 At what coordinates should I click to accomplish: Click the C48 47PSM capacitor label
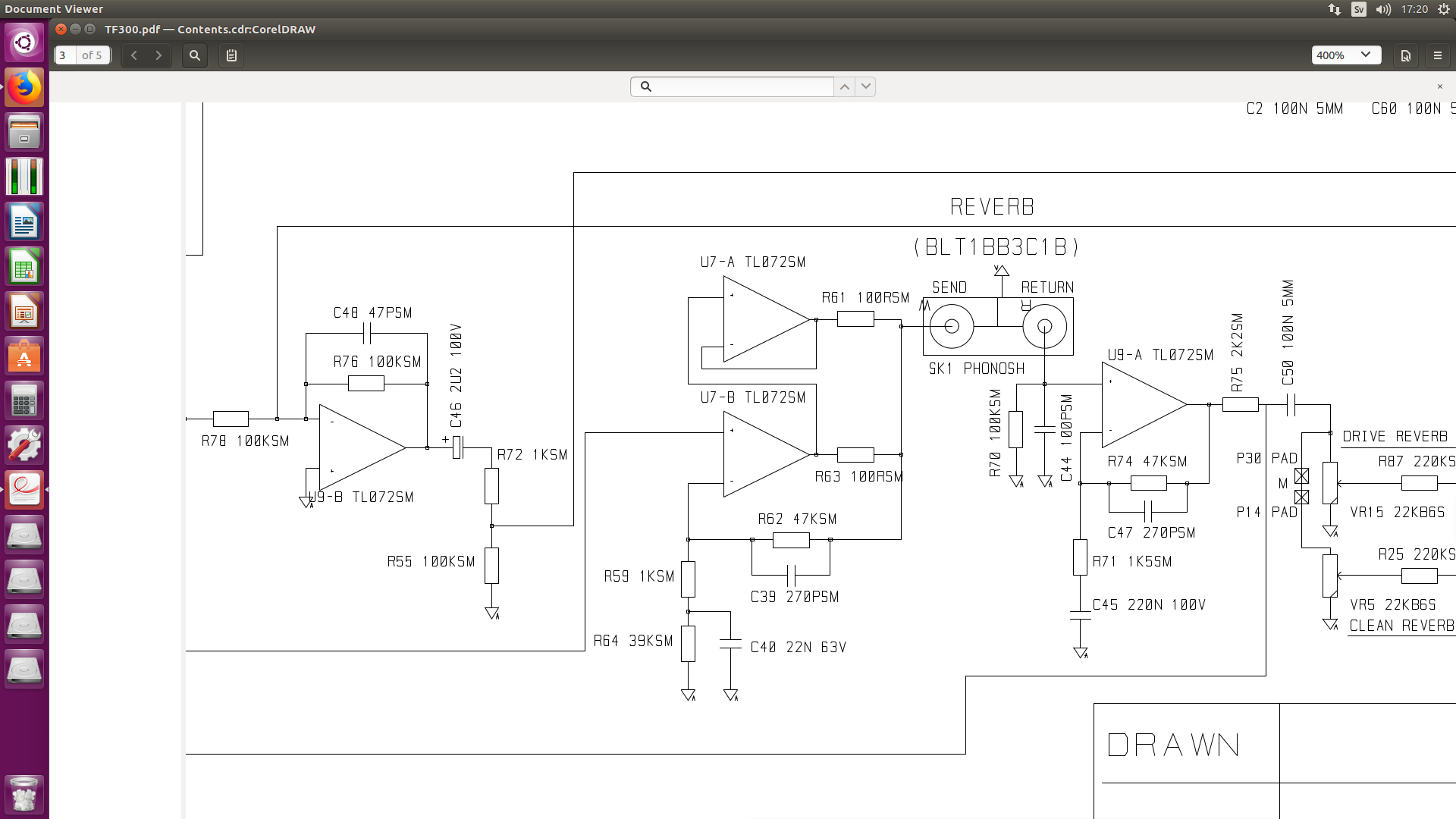pyautogui.click(x=372, y=313)
